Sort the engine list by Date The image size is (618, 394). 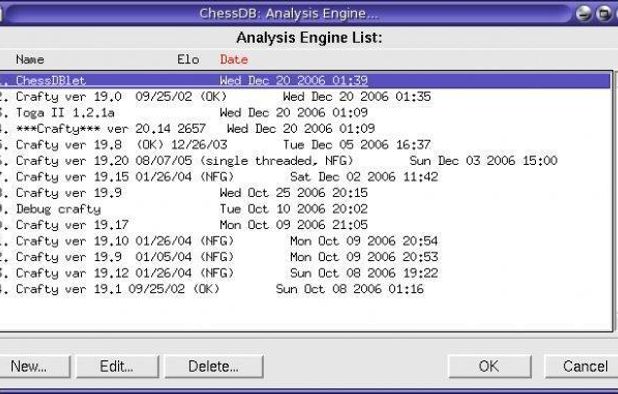pos(234,59)
